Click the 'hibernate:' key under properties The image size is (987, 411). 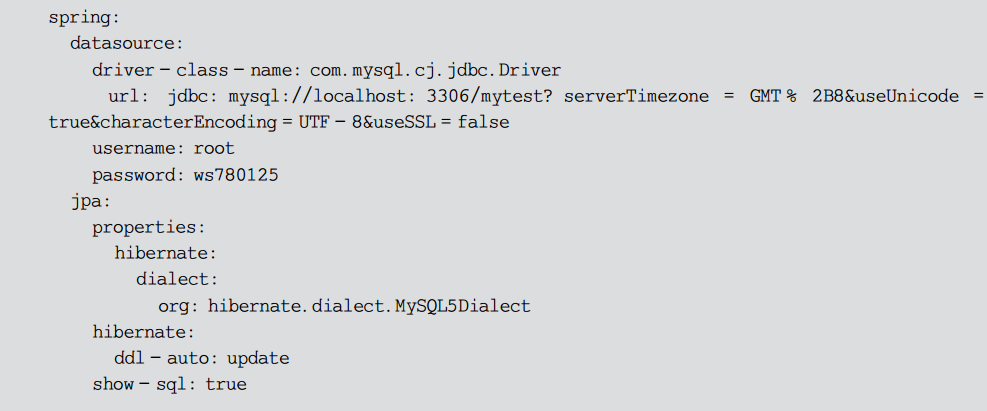click(x=165, y=253)
